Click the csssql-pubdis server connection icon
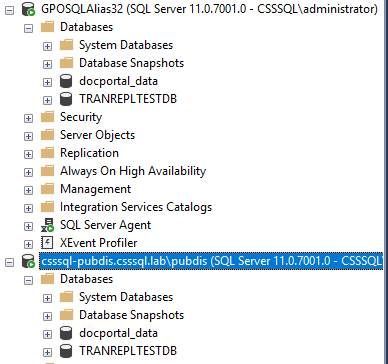Screen dimensions: 388x364 tap(28, 262)
